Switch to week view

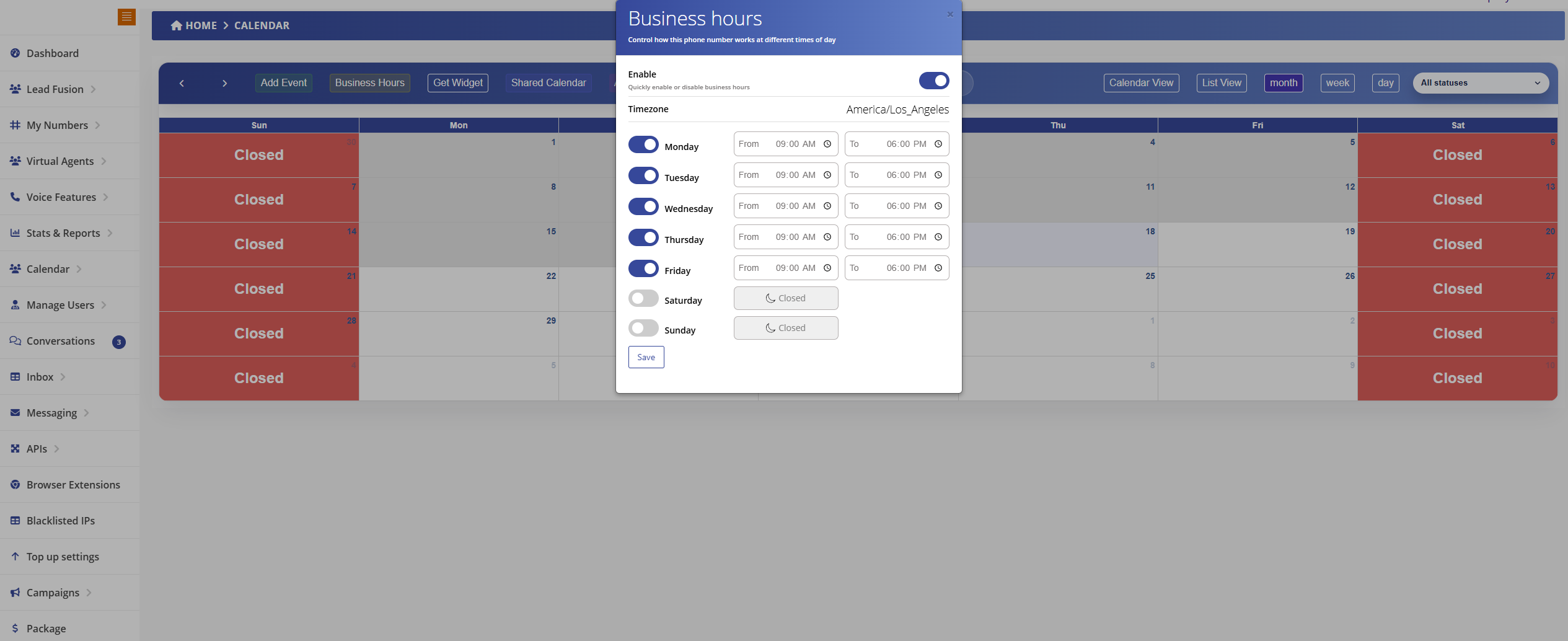point(1337,82)
